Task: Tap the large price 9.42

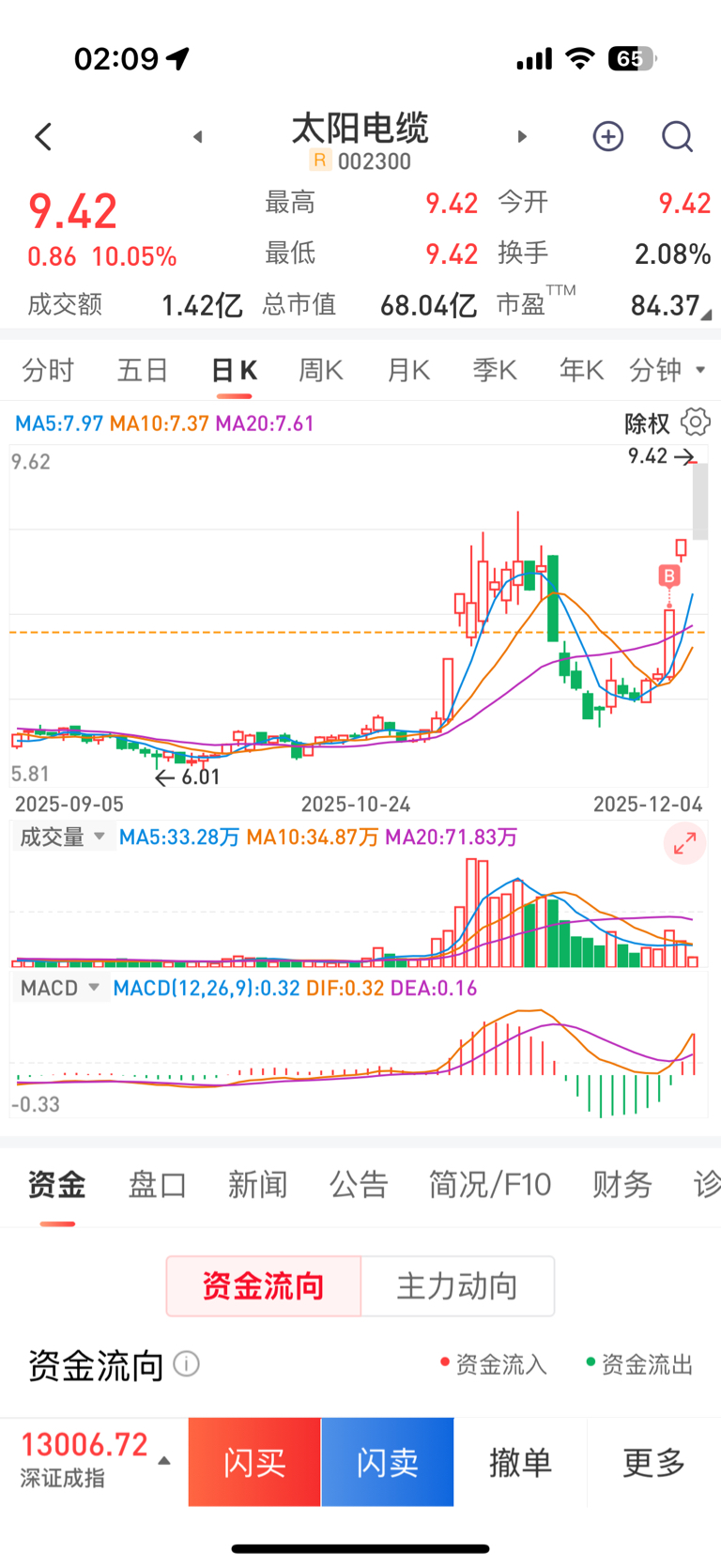Action: point(73,210)
